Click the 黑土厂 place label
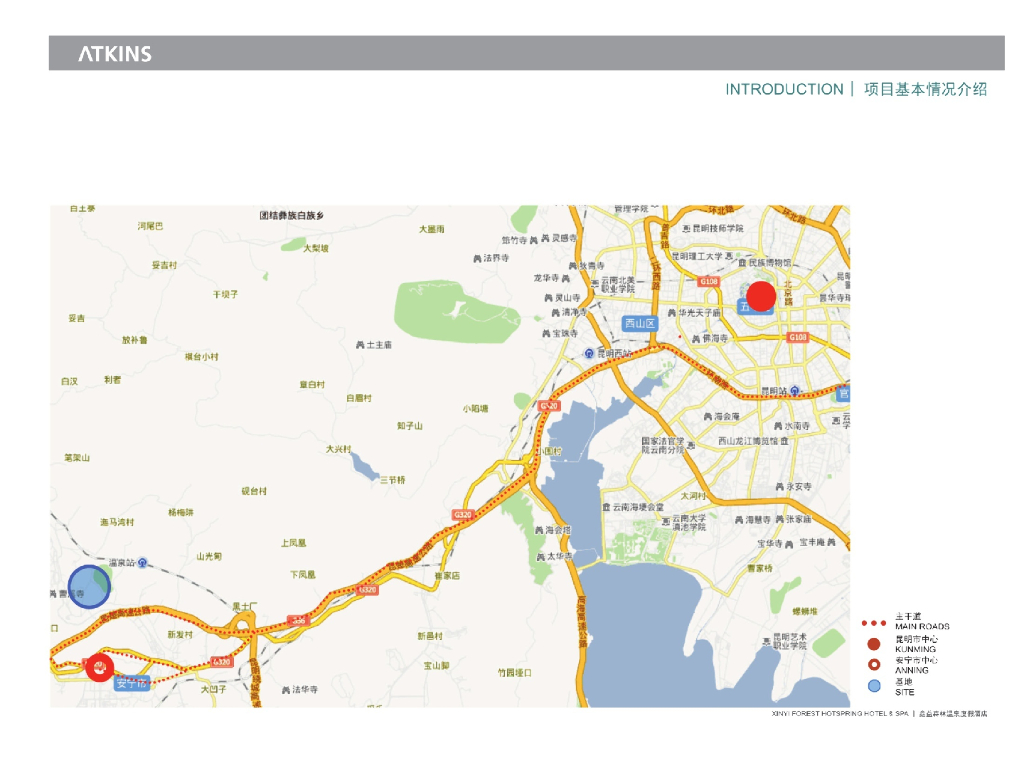 [x=244, y=607]
